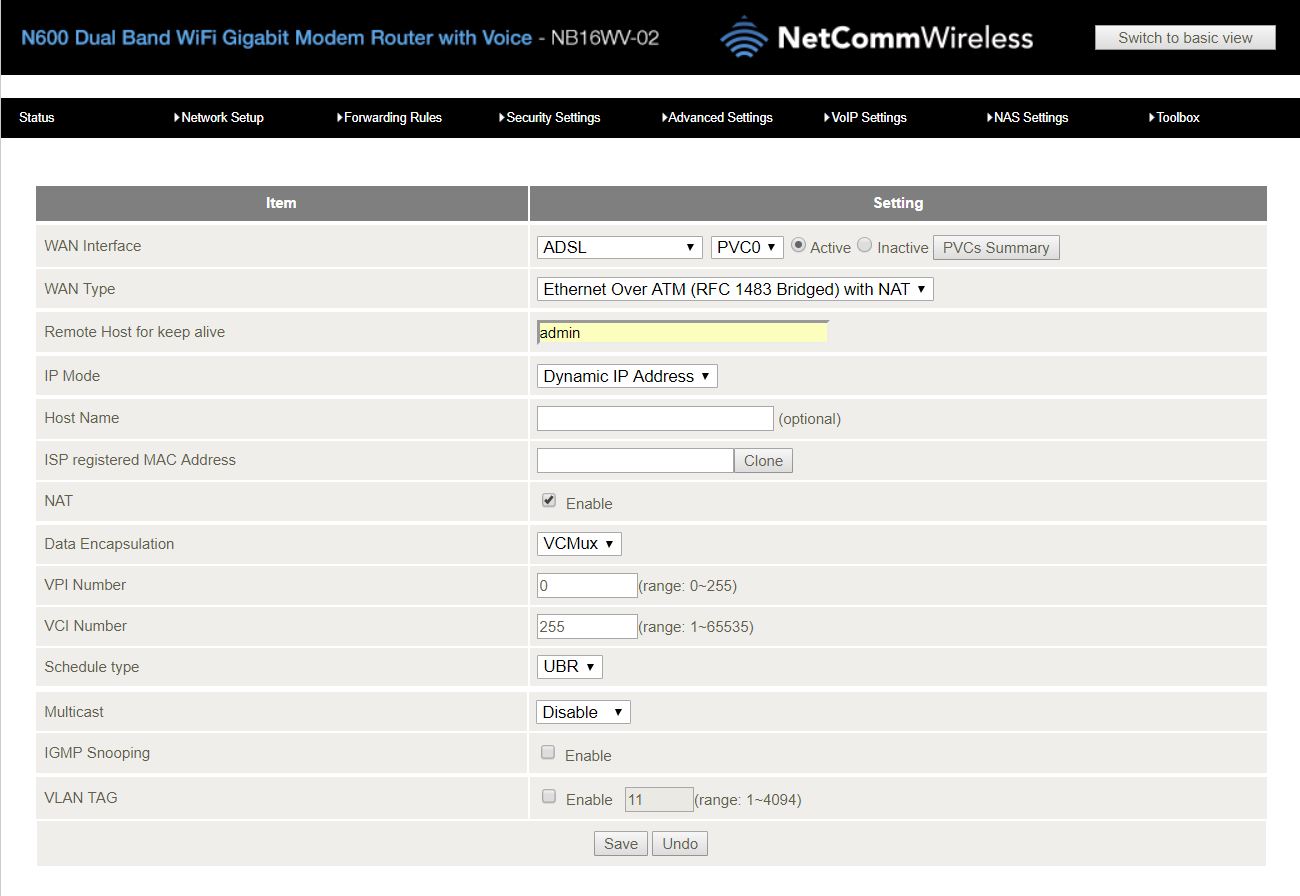Expand the IP Mode dropdown

click(627, 376)
